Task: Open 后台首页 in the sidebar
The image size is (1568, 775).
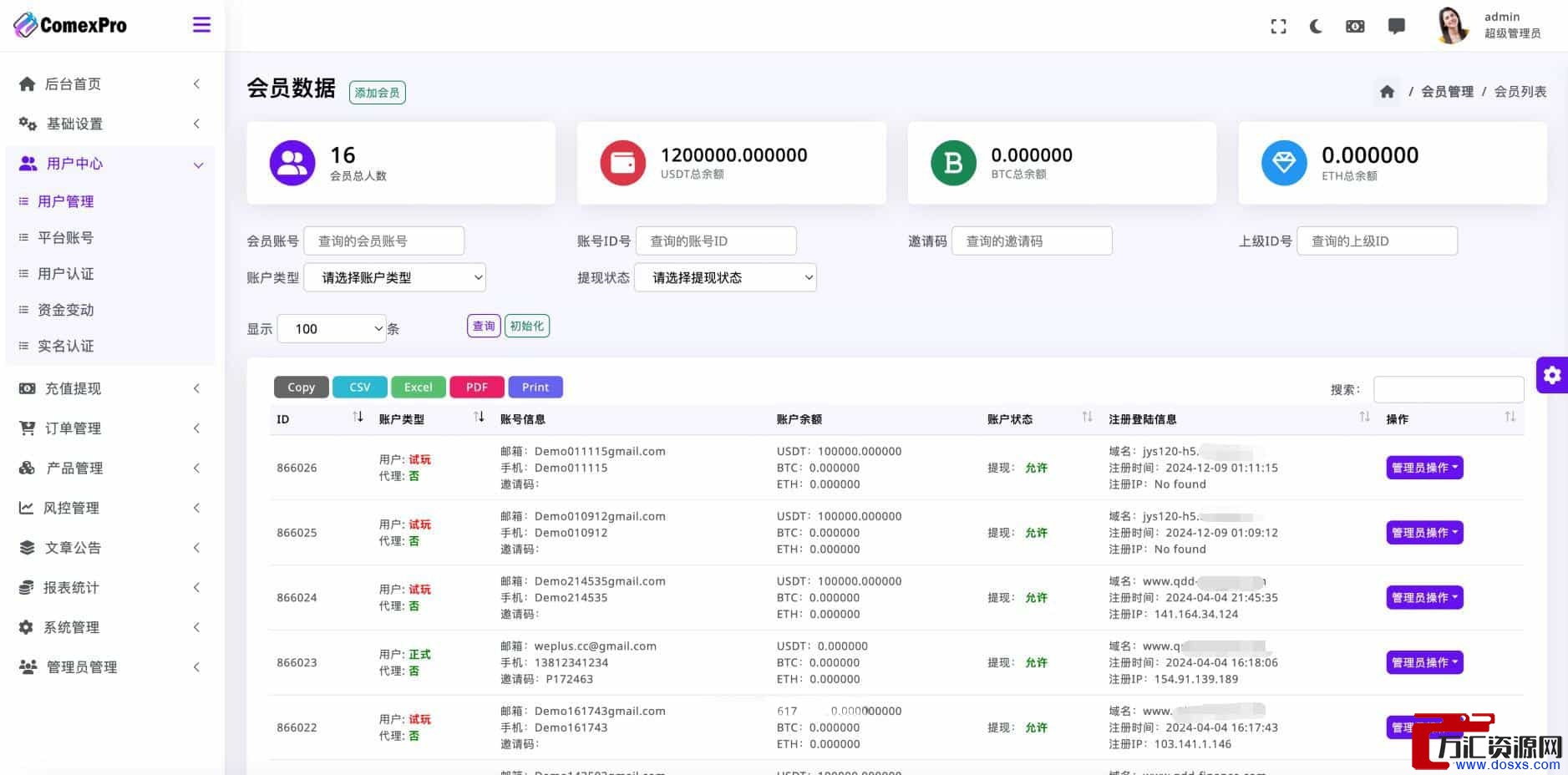Action: (x=110, y=84)
